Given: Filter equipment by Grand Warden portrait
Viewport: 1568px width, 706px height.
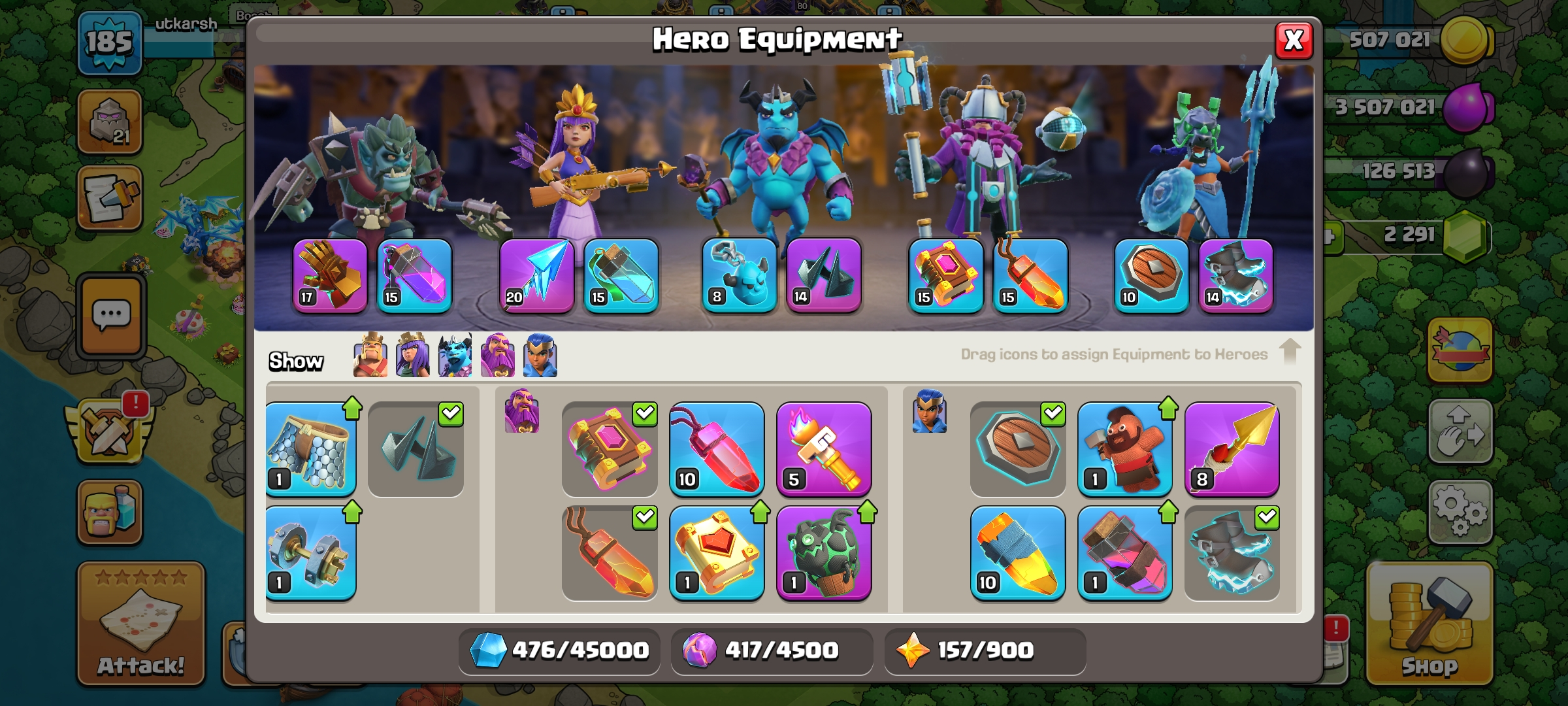Looking at the screenshot, I should tap(498, 356).
